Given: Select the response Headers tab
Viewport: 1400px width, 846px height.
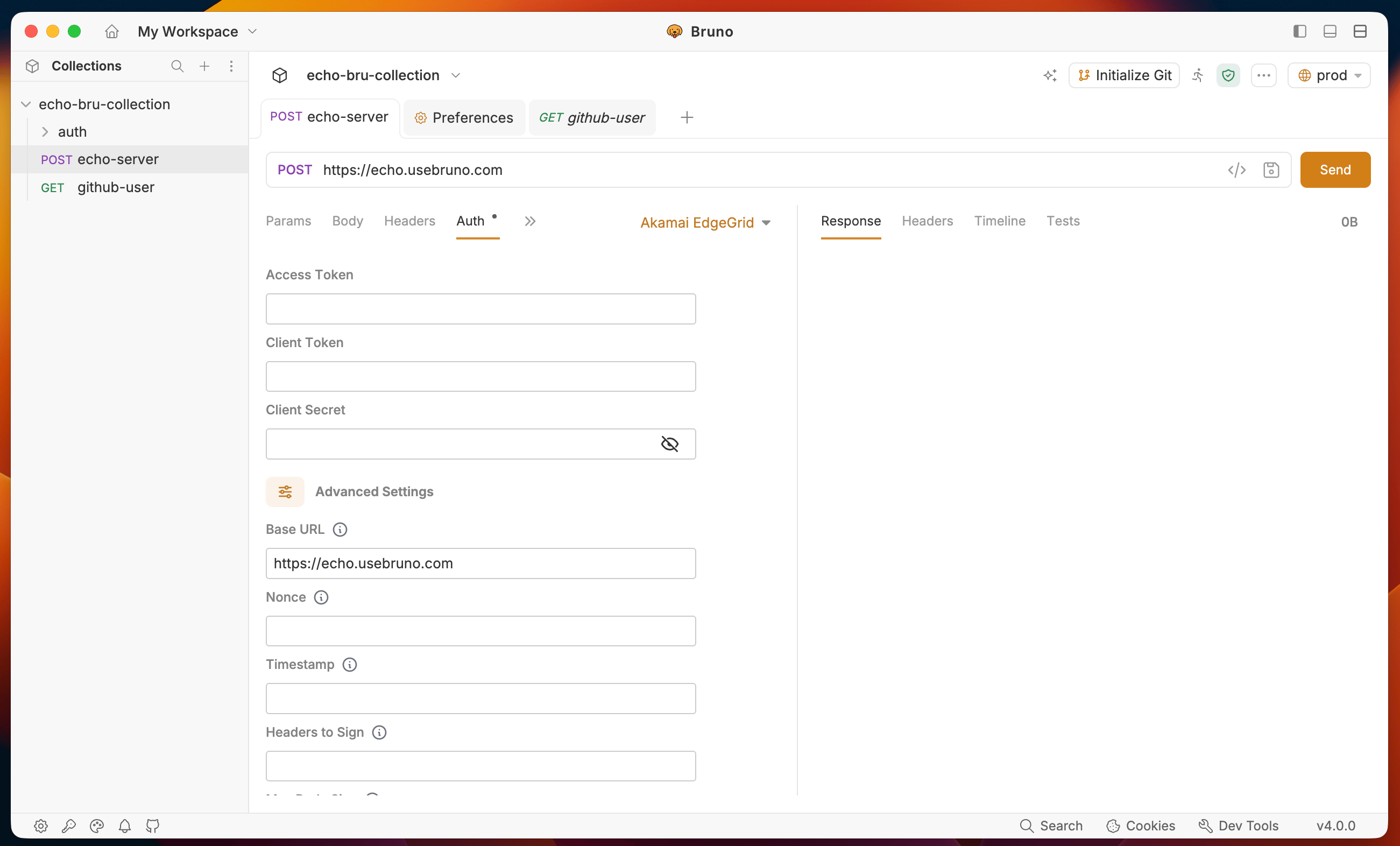Looking at the screenshot, I should pyautogui.click(x=927, y=221).
